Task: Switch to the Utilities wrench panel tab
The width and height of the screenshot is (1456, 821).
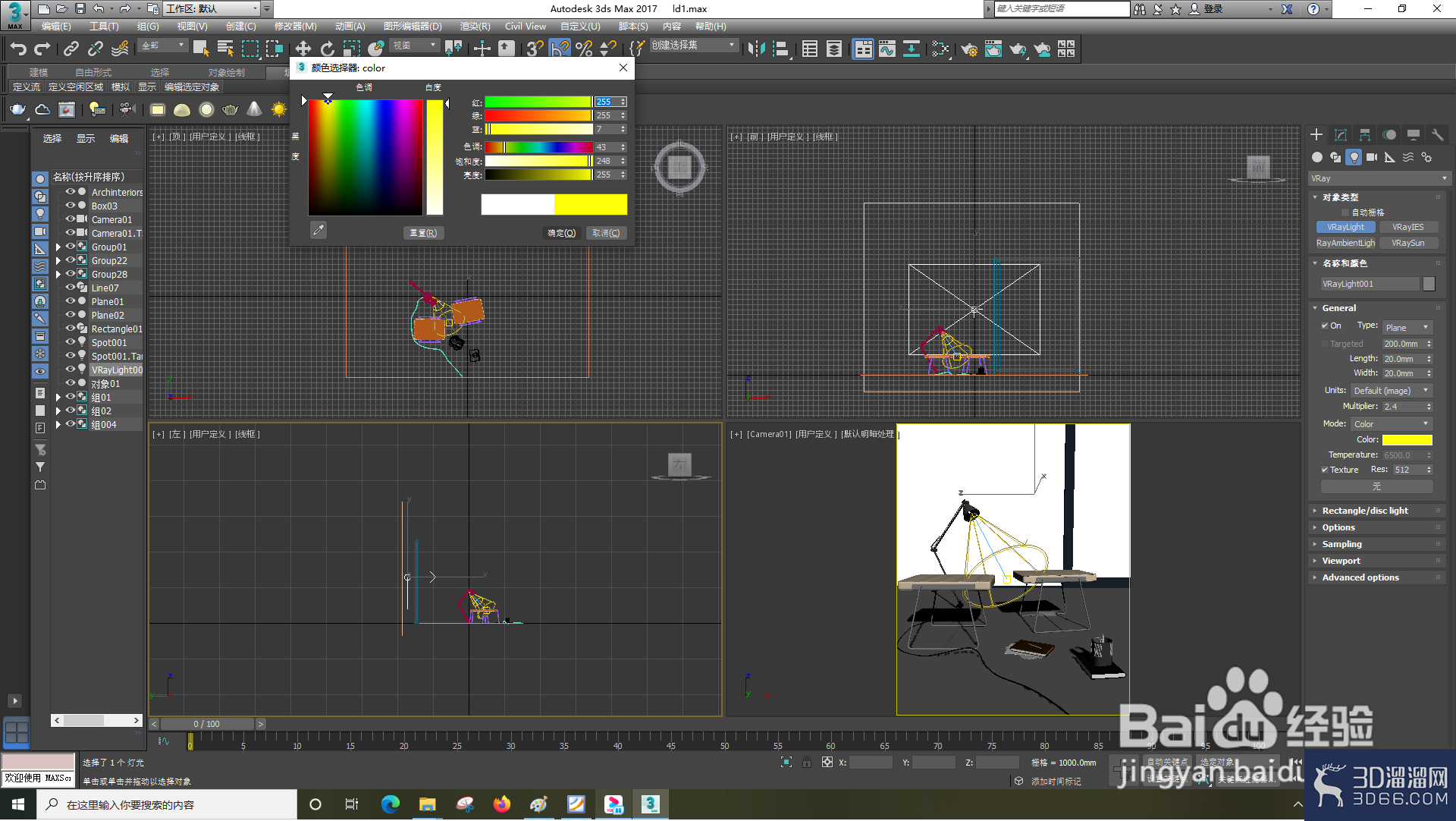Action: 1438,135
